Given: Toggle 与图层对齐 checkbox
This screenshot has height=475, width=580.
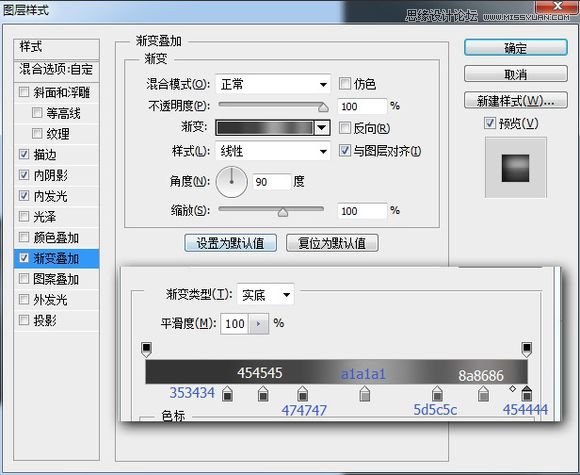Looking at the screenshot, I should (x=345, y=151).
